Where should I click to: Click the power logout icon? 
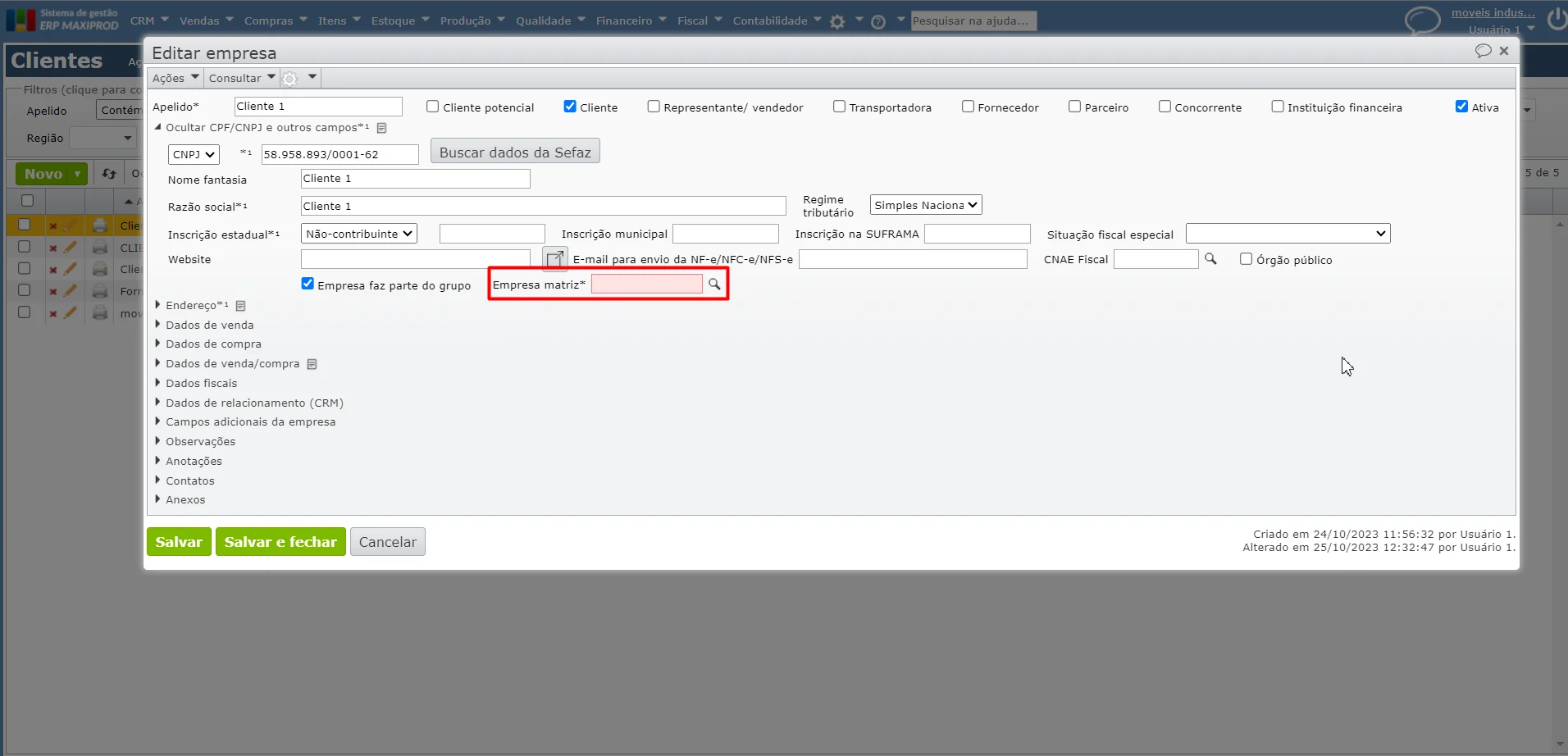(1557, 19)
